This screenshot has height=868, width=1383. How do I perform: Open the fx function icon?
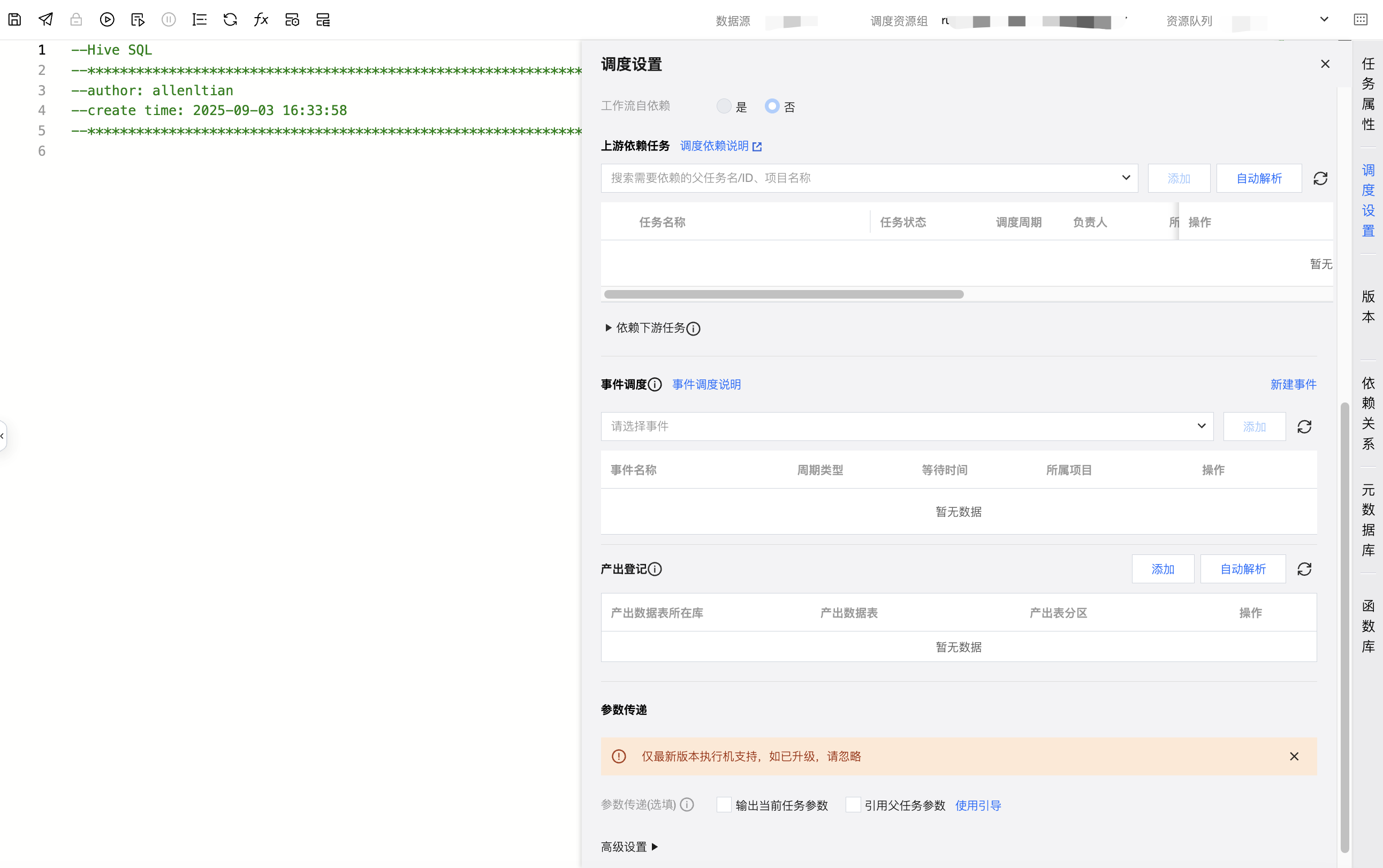click(x=261, y=19)
